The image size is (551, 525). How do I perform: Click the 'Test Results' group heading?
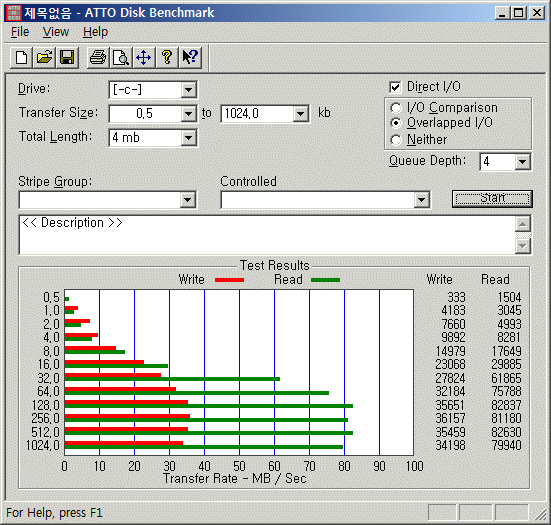tap(274, 265)
